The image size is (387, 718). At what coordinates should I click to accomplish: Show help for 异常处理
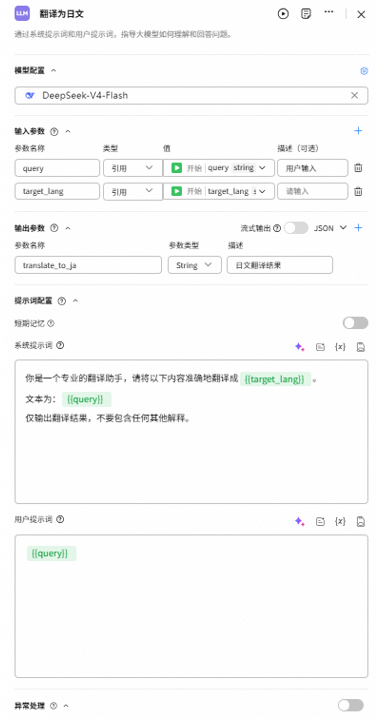(x=53, y=706)
